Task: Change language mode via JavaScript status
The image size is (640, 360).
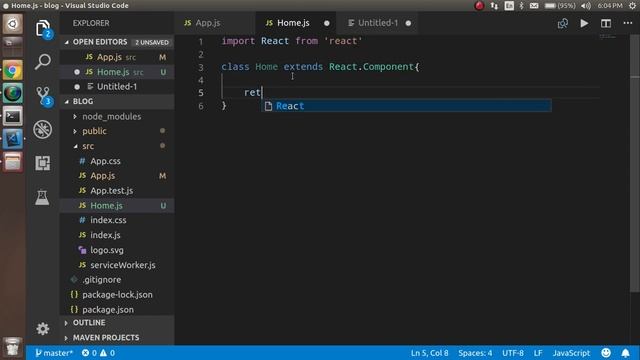Action: [571, 353]
